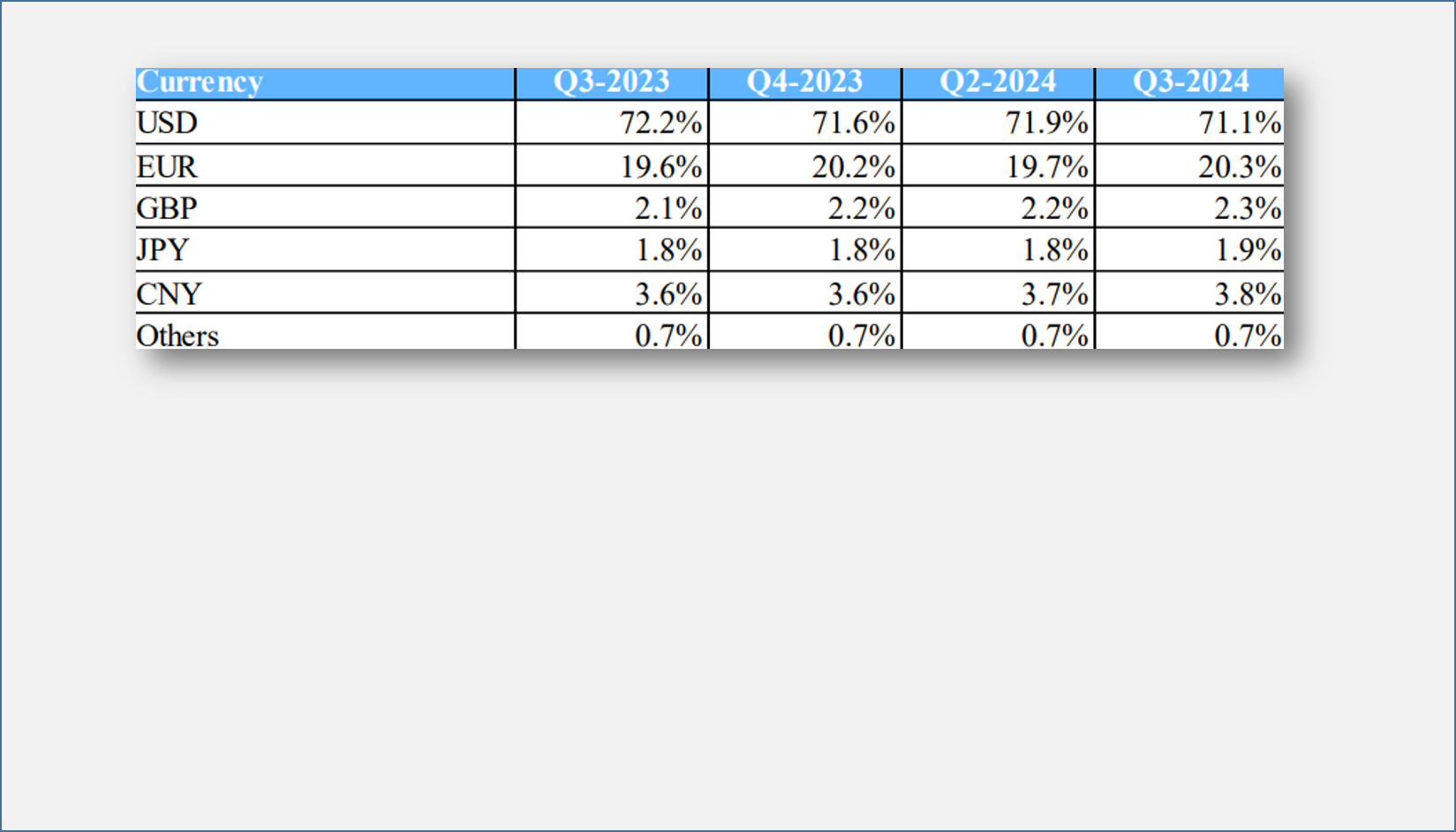The width and height of the screenshot is (1456, 832).
Task: Click EUR value 19.6% in Q3-2023
Action: pos(660,167)
